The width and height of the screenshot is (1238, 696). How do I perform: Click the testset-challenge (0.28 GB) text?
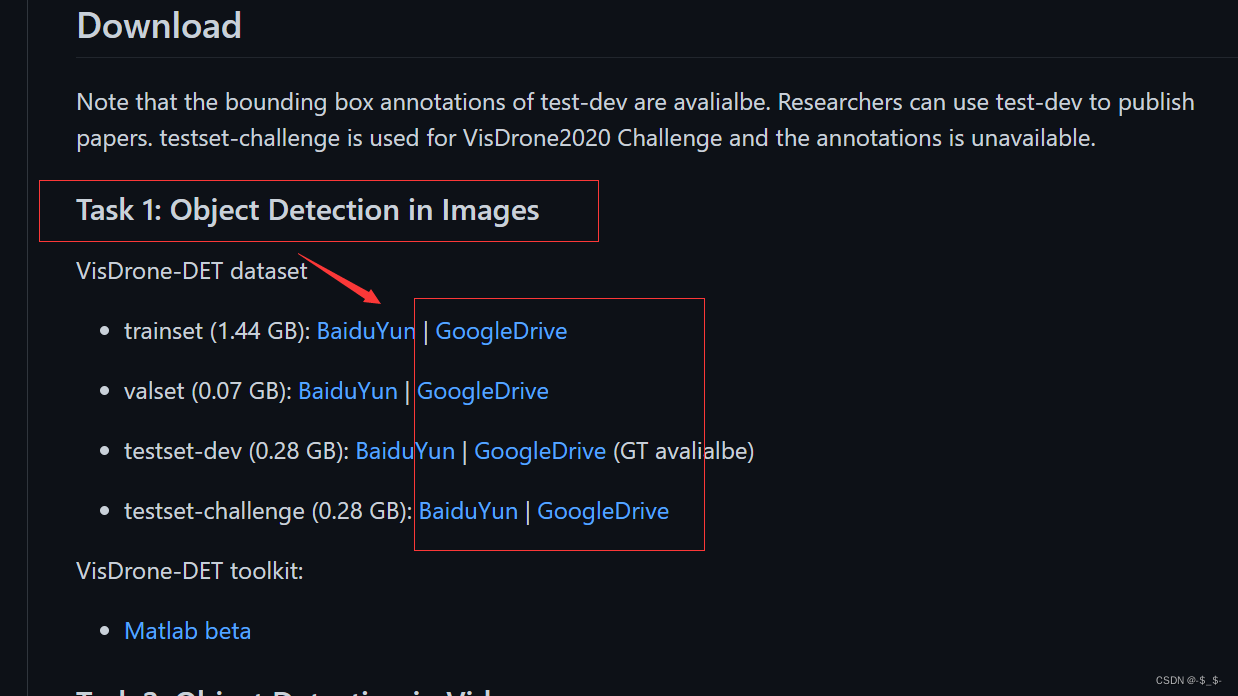click(x=268, y=511)
